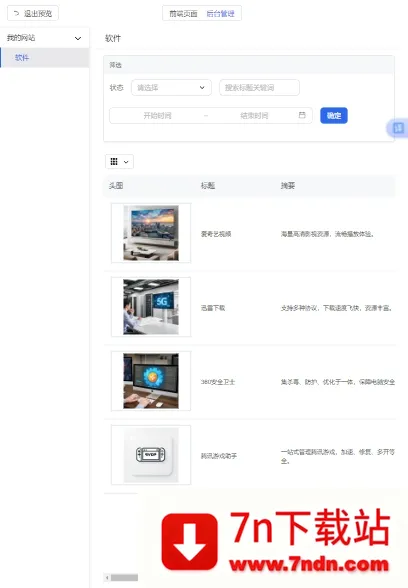
Task: Open the computer monitor gear thumbnail
Action: (151, 381)
